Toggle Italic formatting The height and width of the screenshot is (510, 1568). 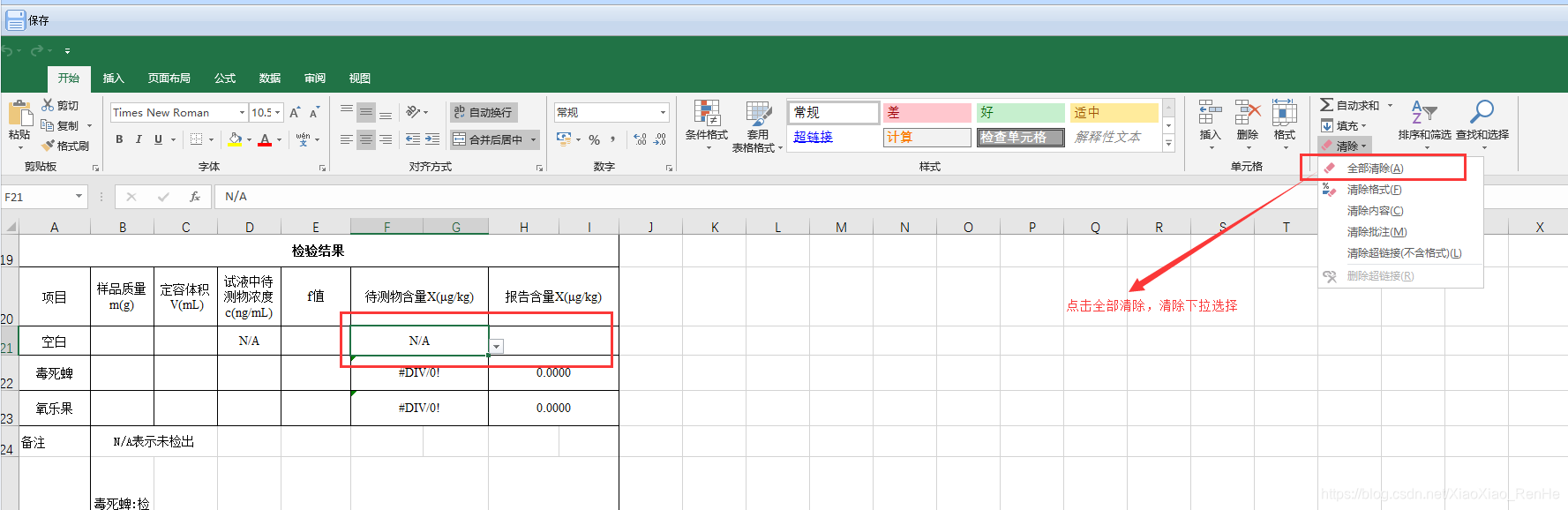pyautogui.click(x=139, y=139)
